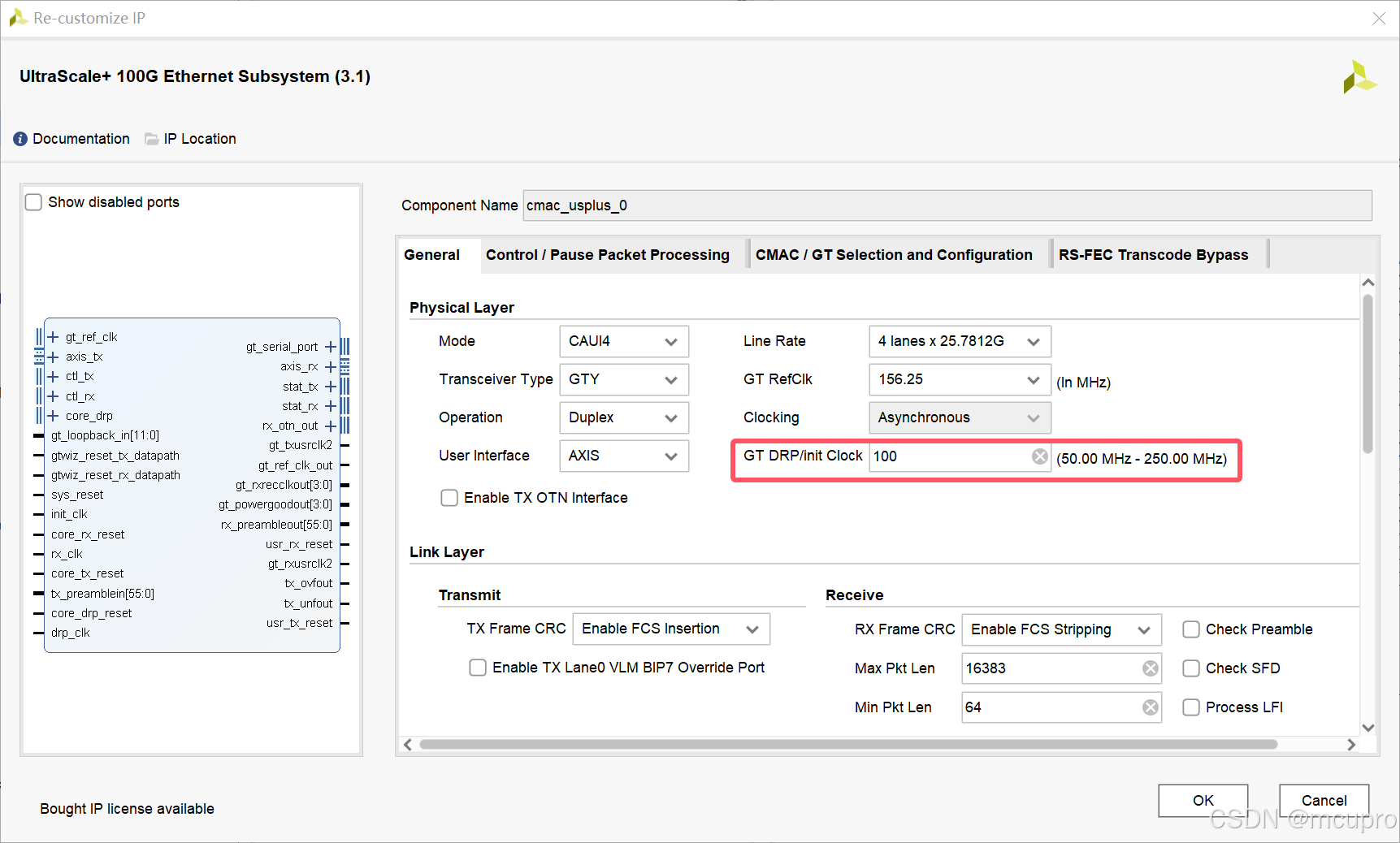Tick the Process LFI checkbox
1400x843 pixels.
(x=1191, y=707)
